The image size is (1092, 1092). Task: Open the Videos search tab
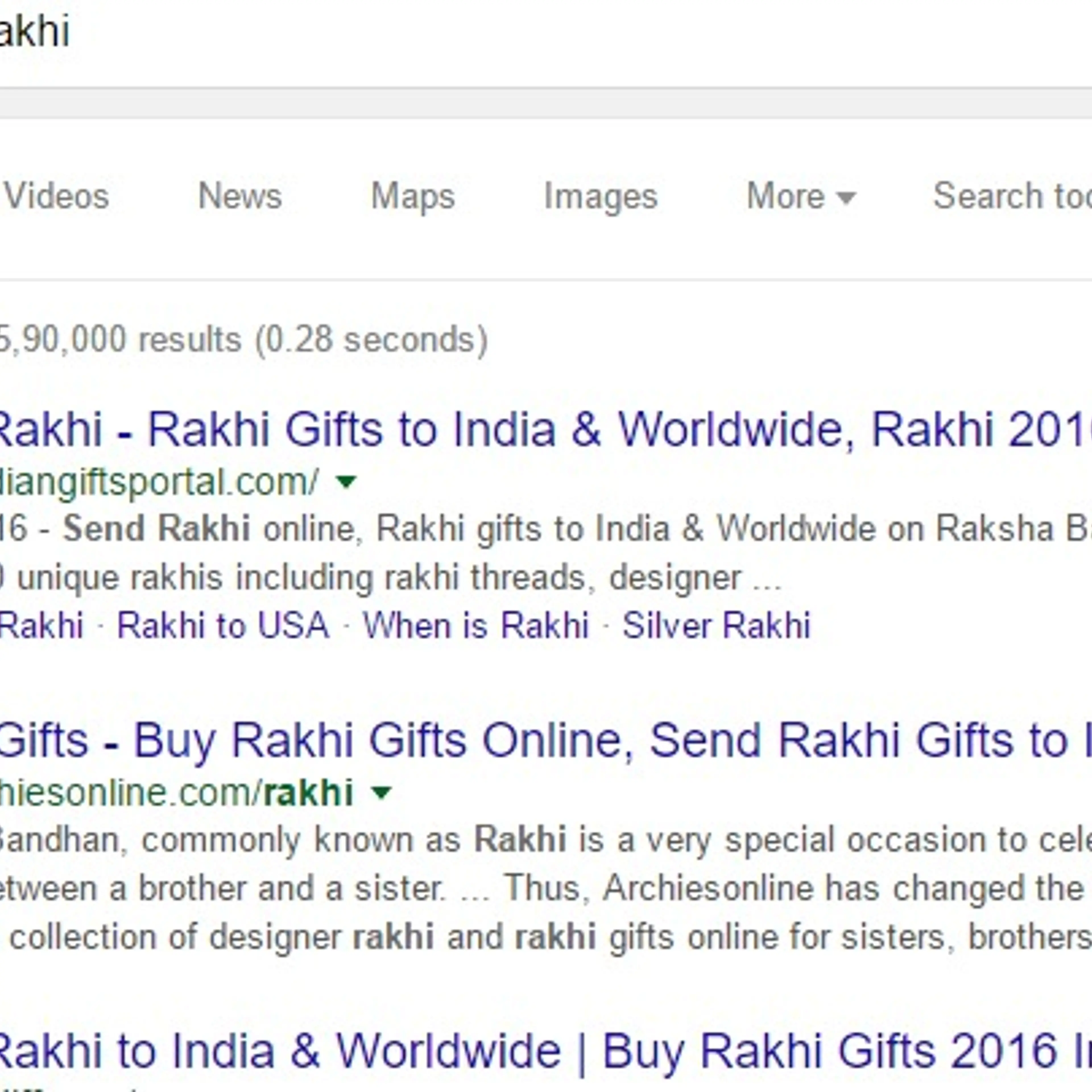click(56, 196)
